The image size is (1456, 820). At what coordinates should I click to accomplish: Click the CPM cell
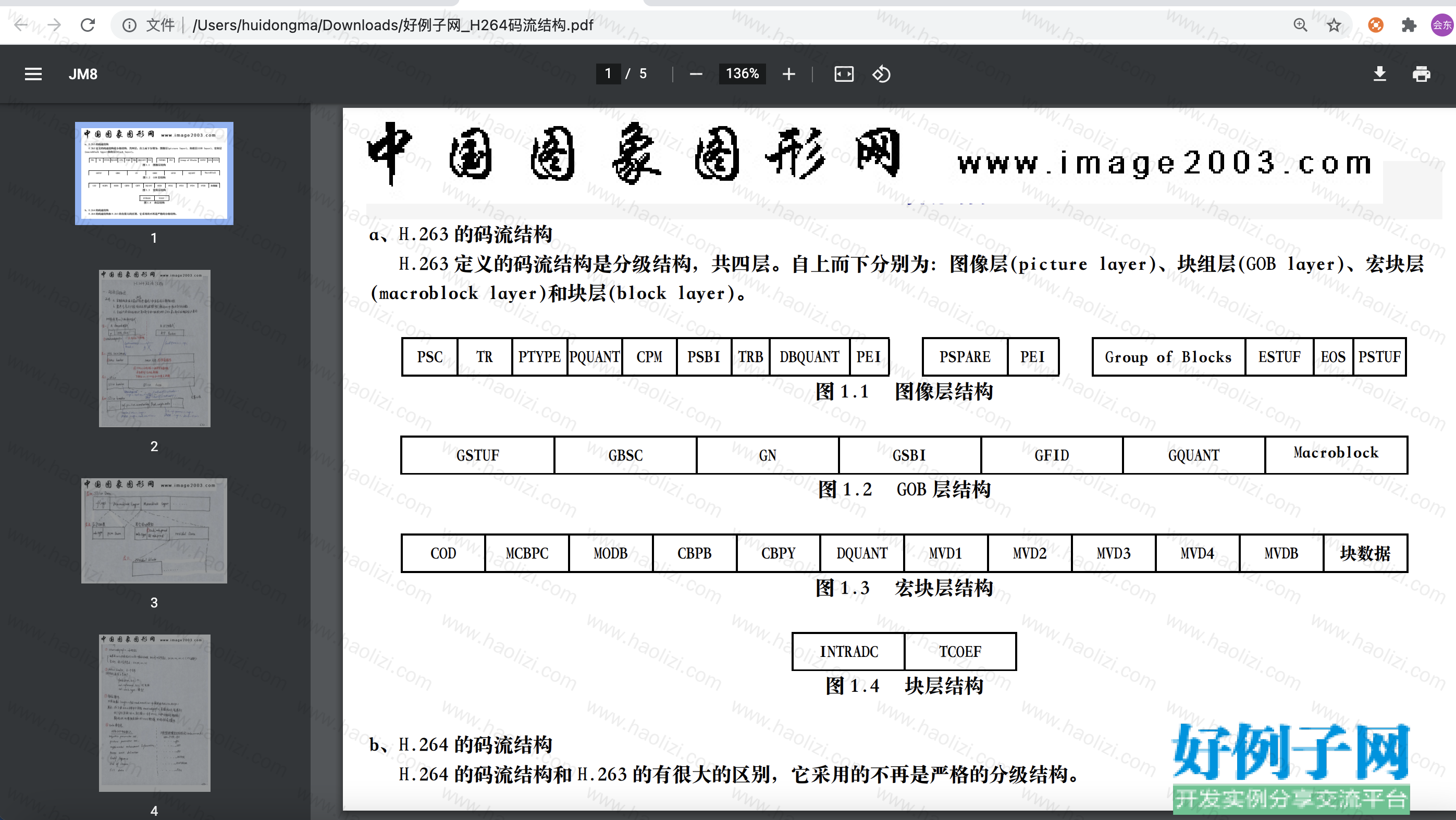pos(649,357)
